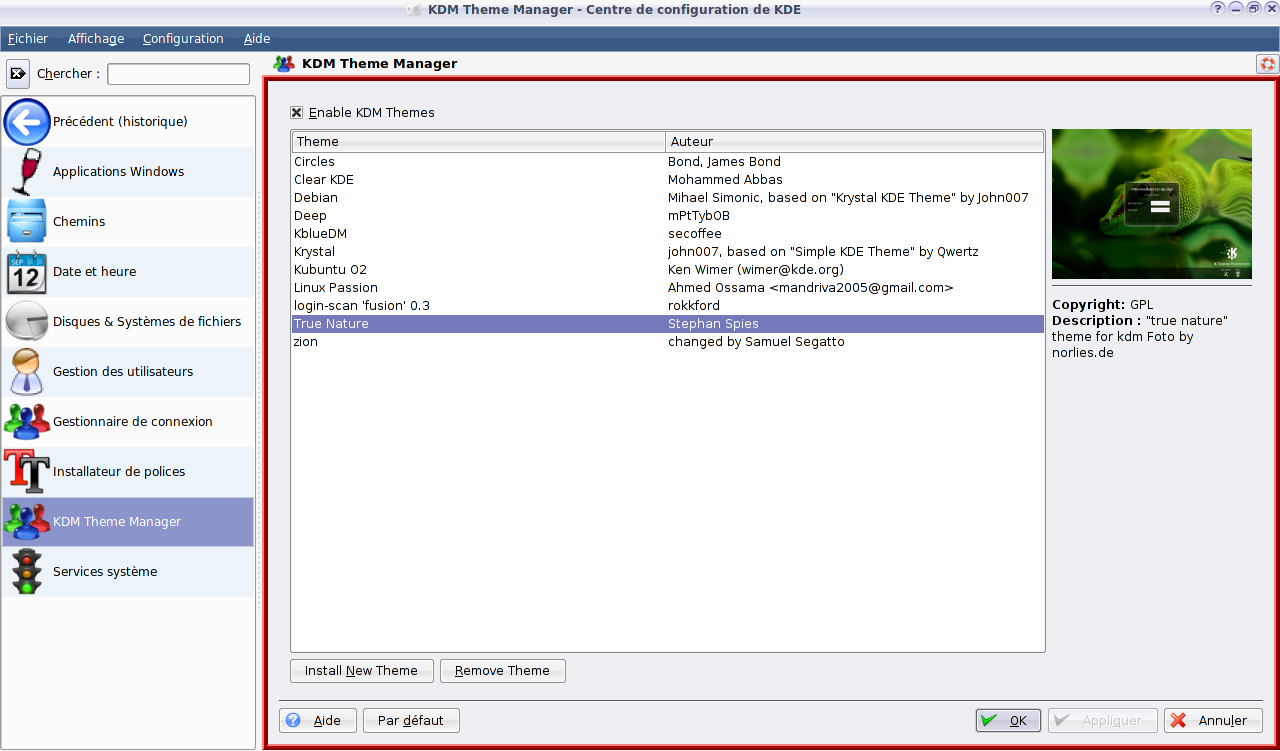Screen dimensions: 1280x751
Task: Click the Annuler cancel button
Action: (x=1213, y=721)
